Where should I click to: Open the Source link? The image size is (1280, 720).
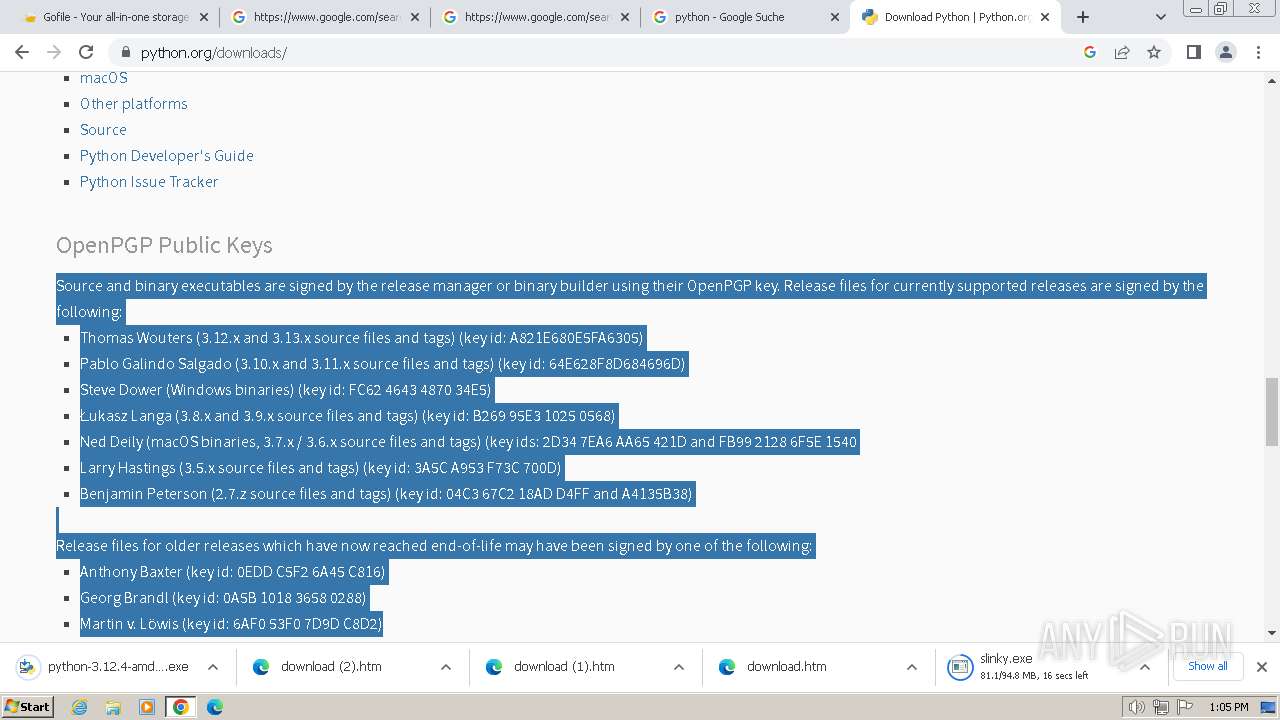point(103,129)
